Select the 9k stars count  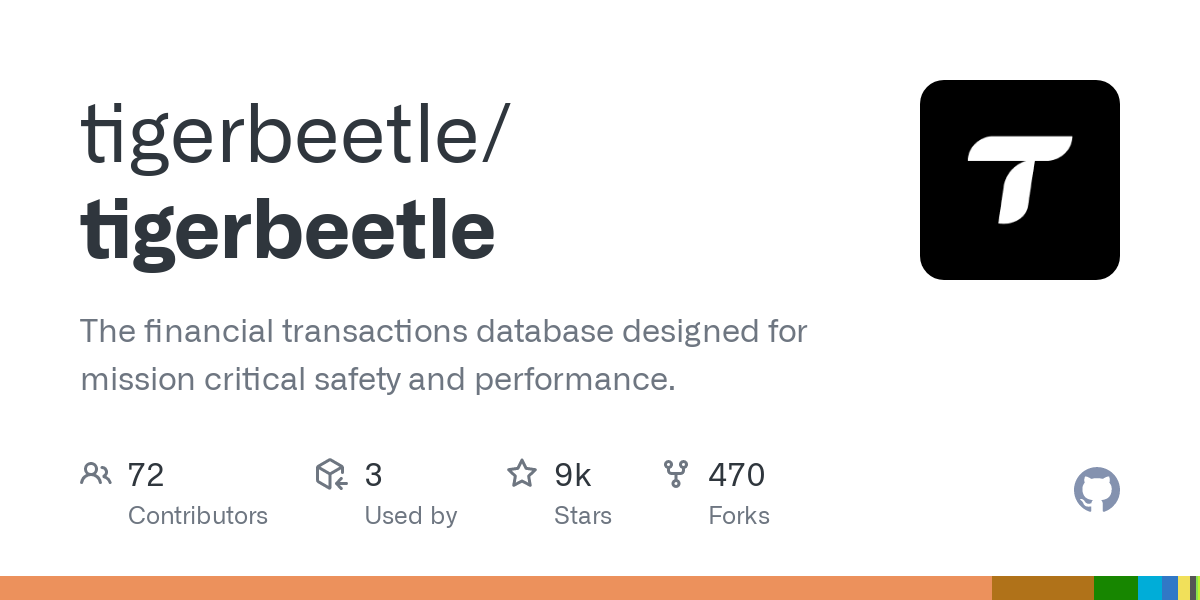pos(573,475)
